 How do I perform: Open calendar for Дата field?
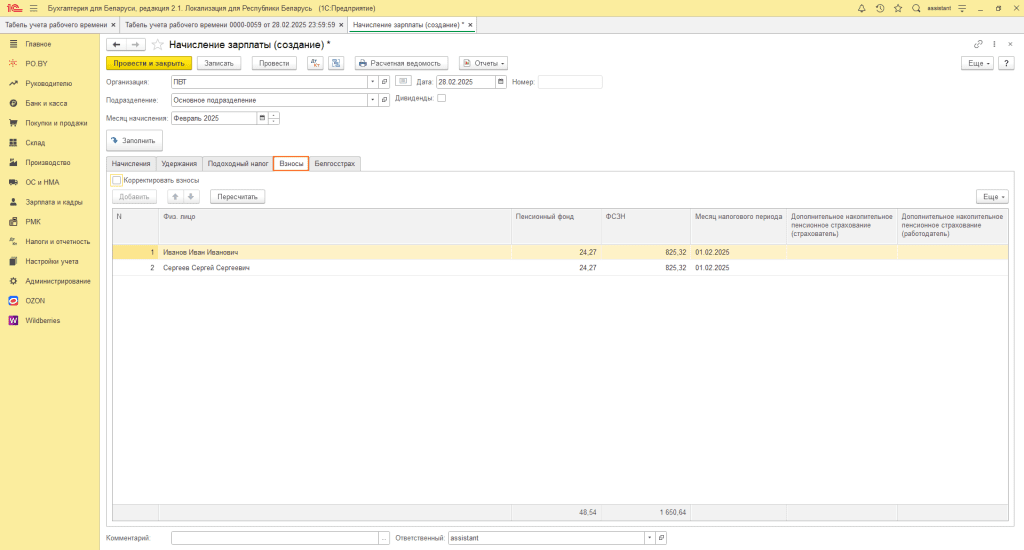(x=501, y=82)
